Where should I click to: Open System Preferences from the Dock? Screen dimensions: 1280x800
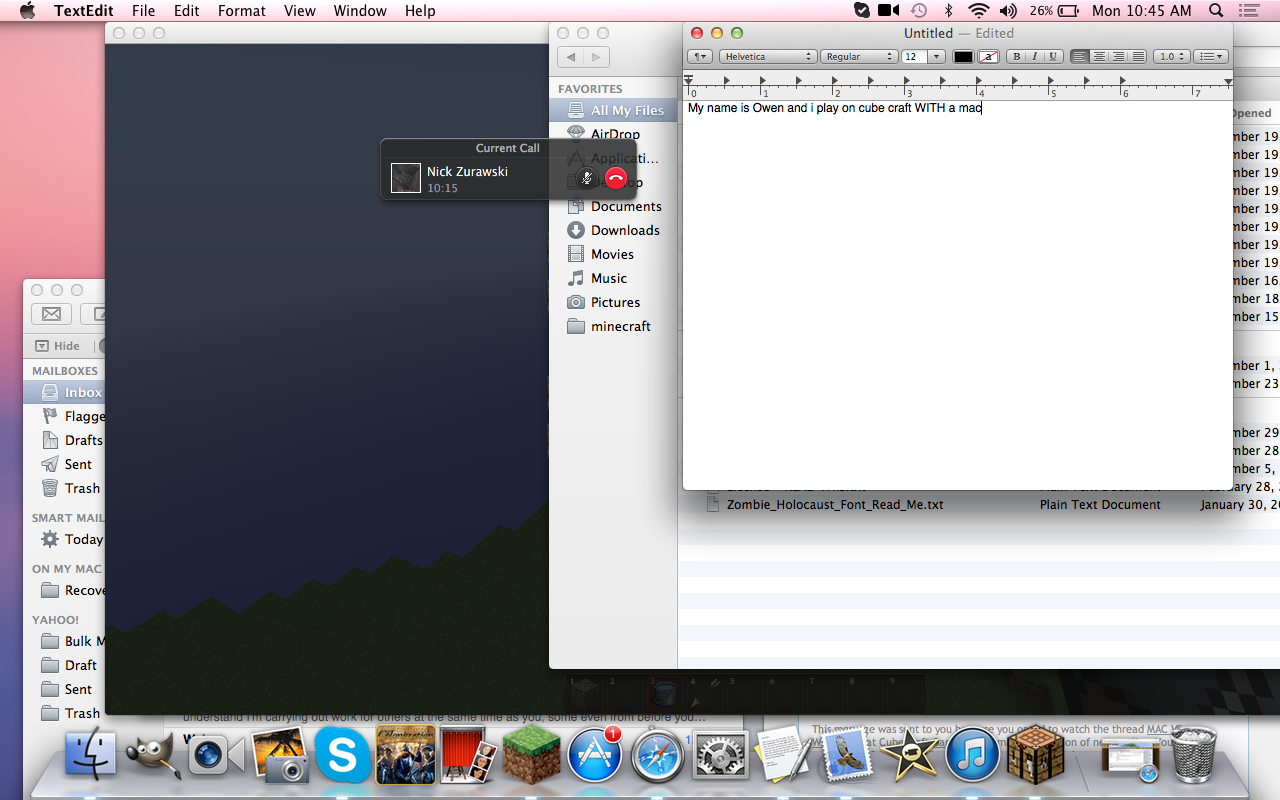[x=719, y=754]
